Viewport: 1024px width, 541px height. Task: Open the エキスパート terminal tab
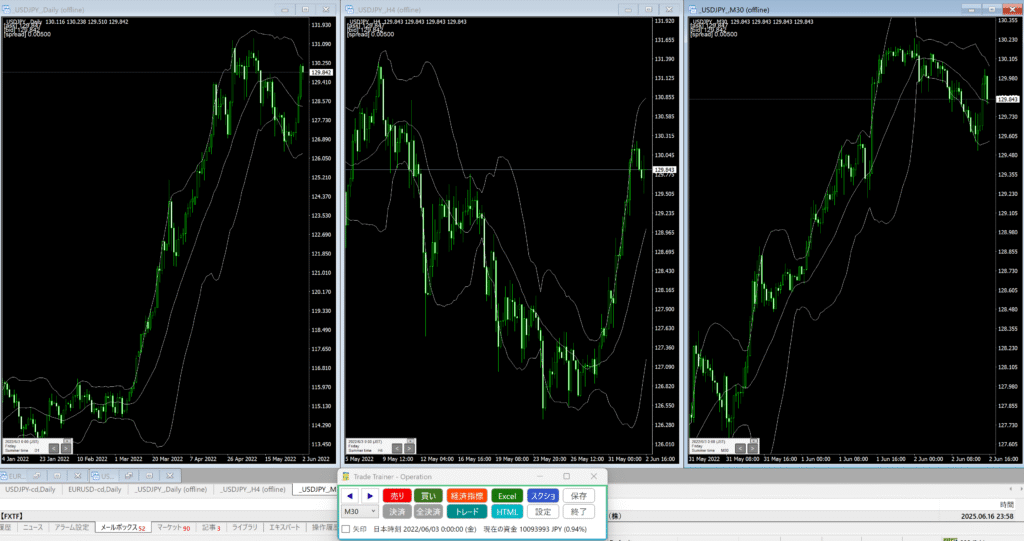285,527
